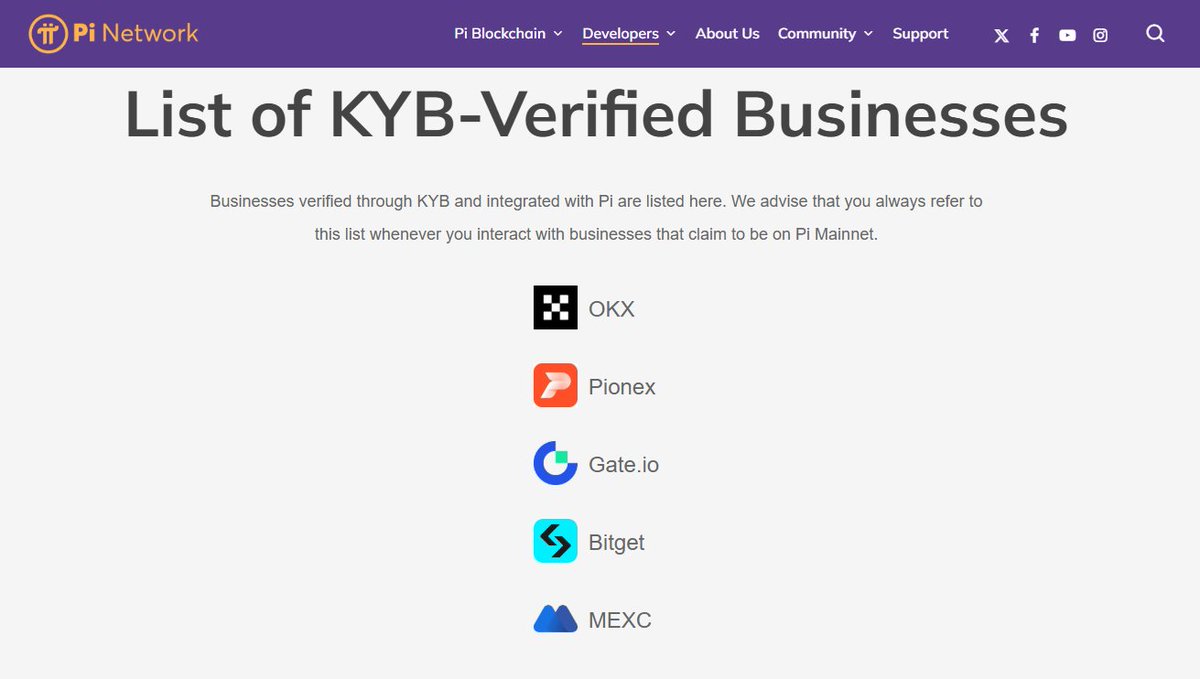Click the OKX logo icon
The width and height of the screenshot is (1200, 679).
tap(555, 308)
